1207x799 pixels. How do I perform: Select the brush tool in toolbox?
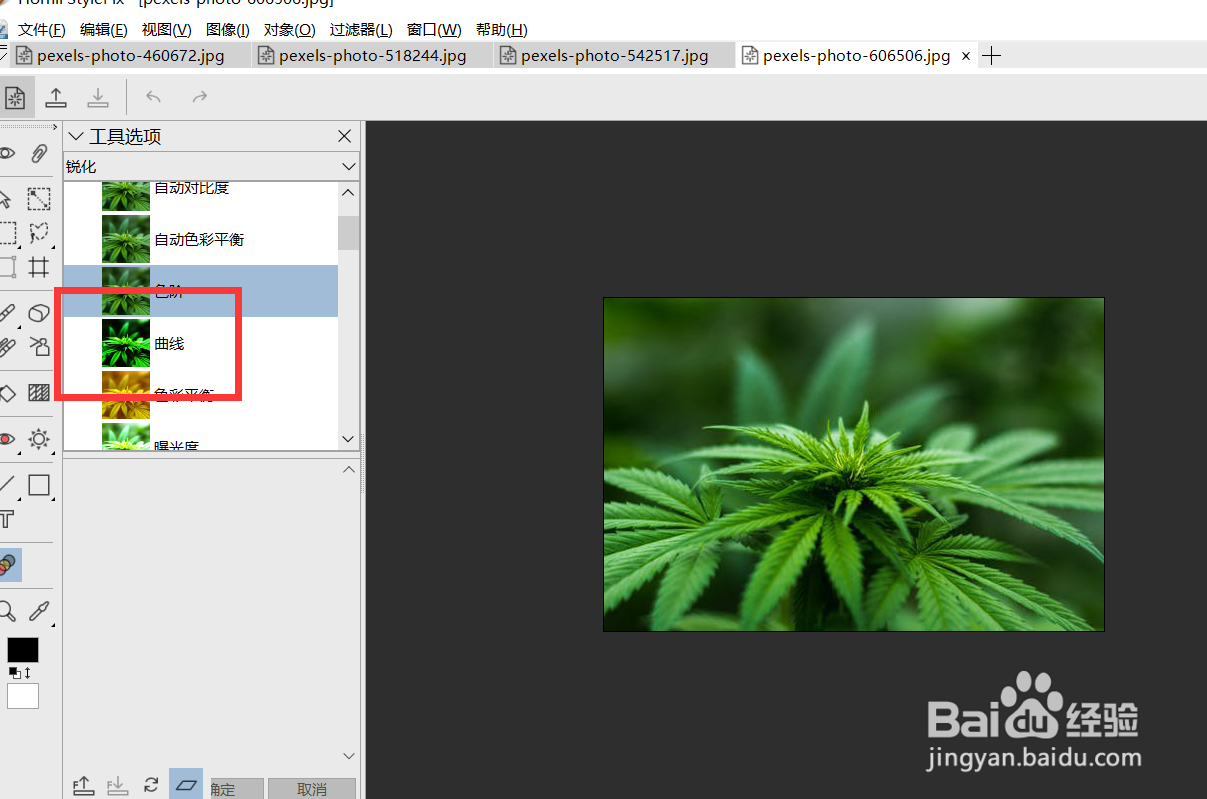coord(7,314)
